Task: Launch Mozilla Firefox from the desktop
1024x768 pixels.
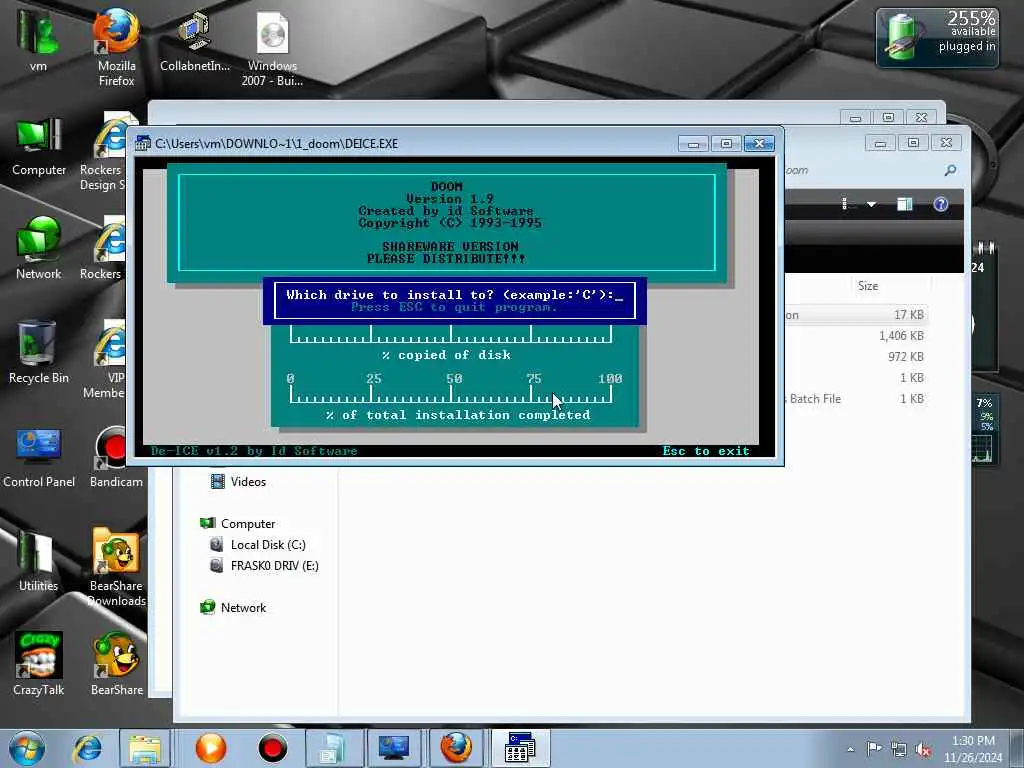Action: click(116, 47)
